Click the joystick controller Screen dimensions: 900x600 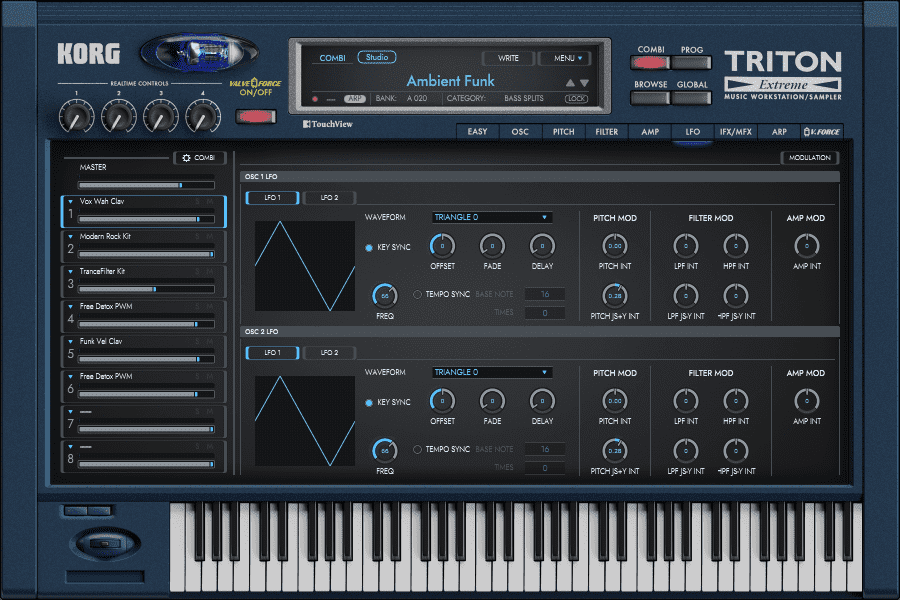(x=104, y=543)
